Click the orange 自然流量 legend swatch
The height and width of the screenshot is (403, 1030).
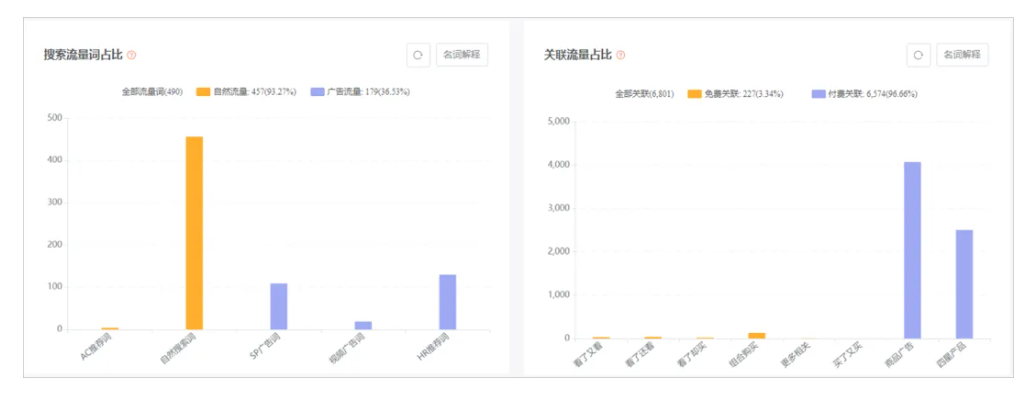click(203, 92)
